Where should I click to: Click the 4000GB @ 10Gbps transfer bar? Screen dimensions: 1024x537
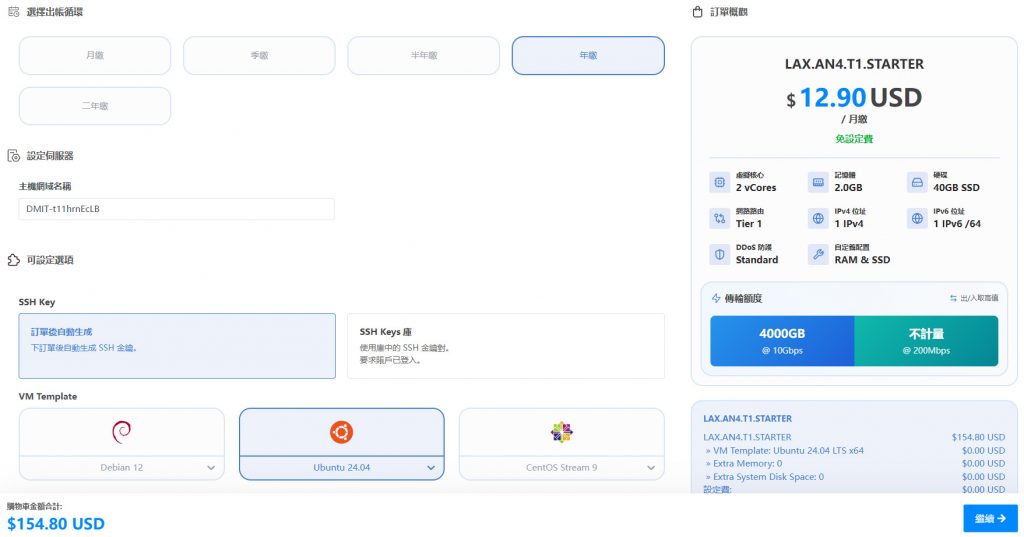(x=782, y=341)
